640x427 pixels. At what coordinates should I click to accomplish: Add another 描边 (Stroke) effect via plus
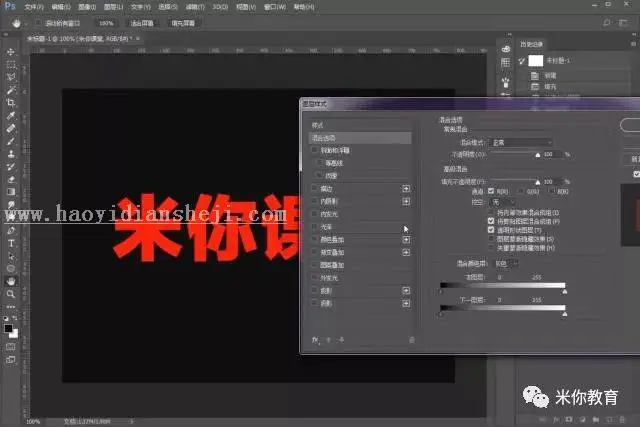406,189
